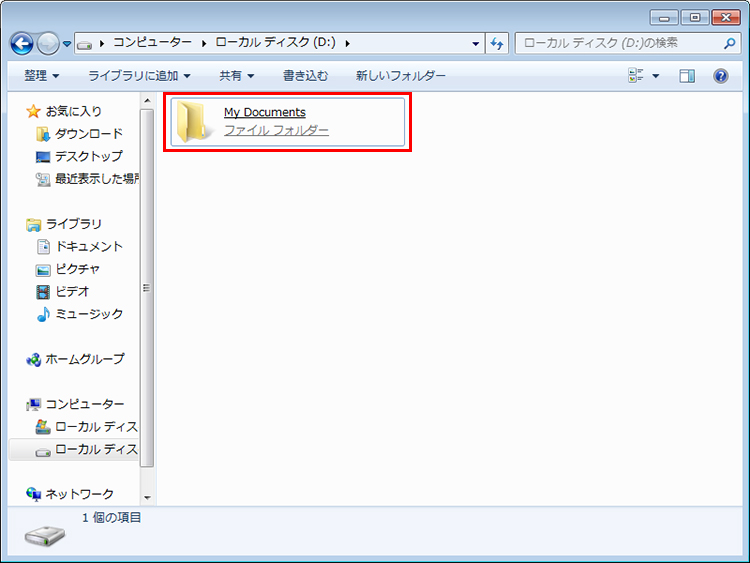
Task: Select ライブラリ in the navigation pane
Action: [73, 224]
